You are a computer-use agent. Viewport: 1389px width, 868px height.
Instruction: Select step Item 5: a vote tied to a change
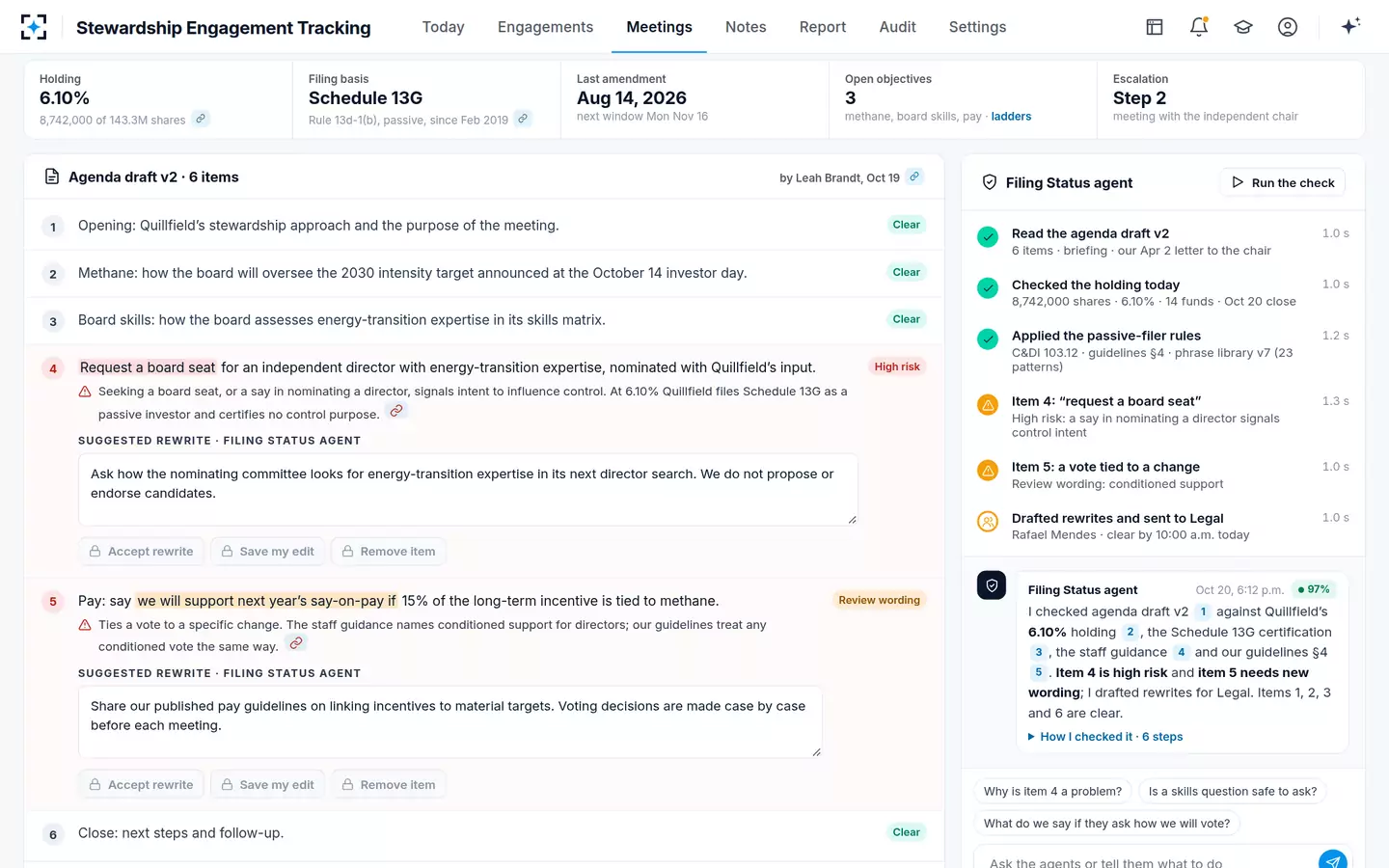pyautogui.click(x=1163, y=475)
